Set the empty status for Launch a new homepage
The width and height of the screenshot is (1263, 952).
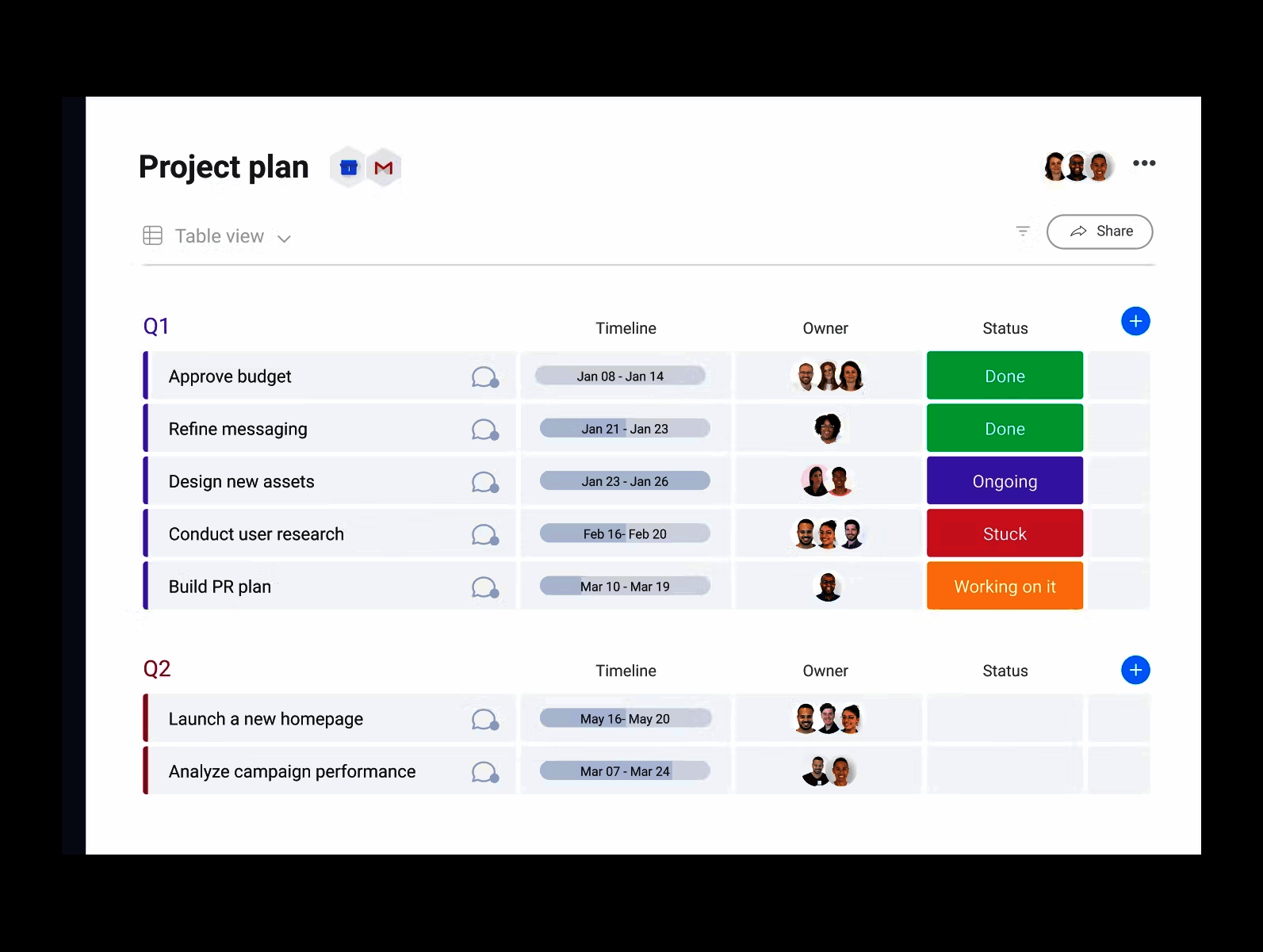point(1005,718)
